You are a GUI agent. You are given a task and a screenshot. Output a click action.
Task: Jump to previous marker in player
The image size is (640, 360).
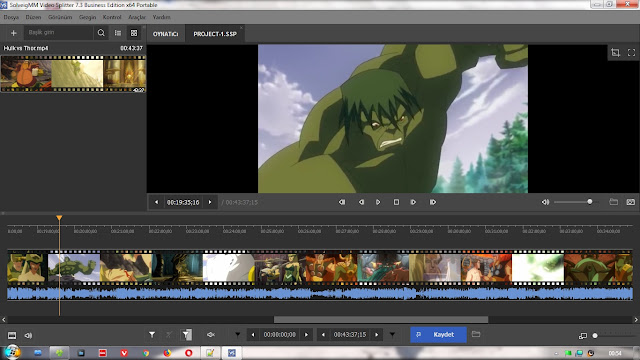pyautogui.click(x=342, y=202)
